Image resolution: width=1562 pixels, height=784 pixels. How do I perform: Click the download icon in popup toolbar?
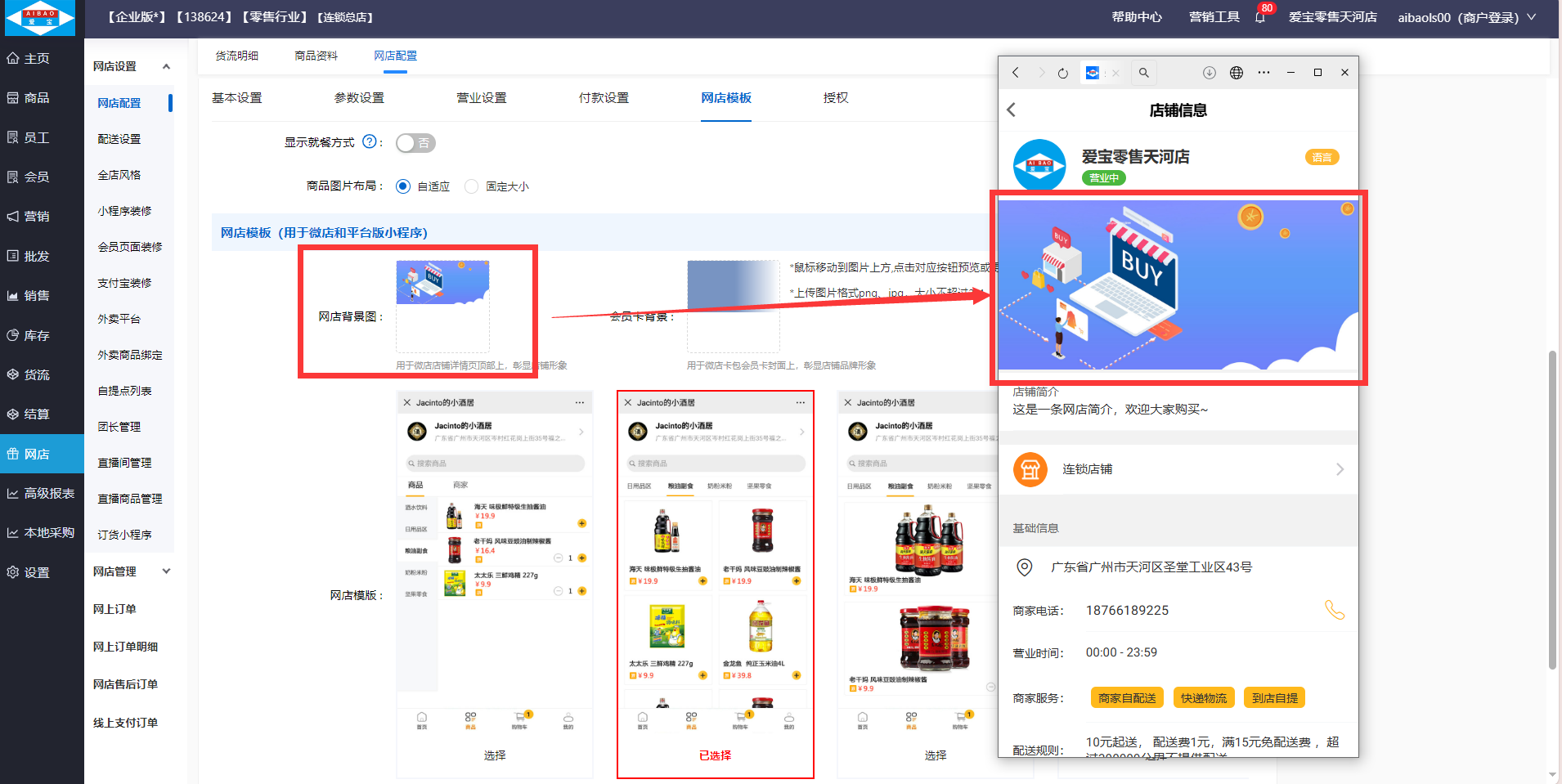coord(1209,73)
